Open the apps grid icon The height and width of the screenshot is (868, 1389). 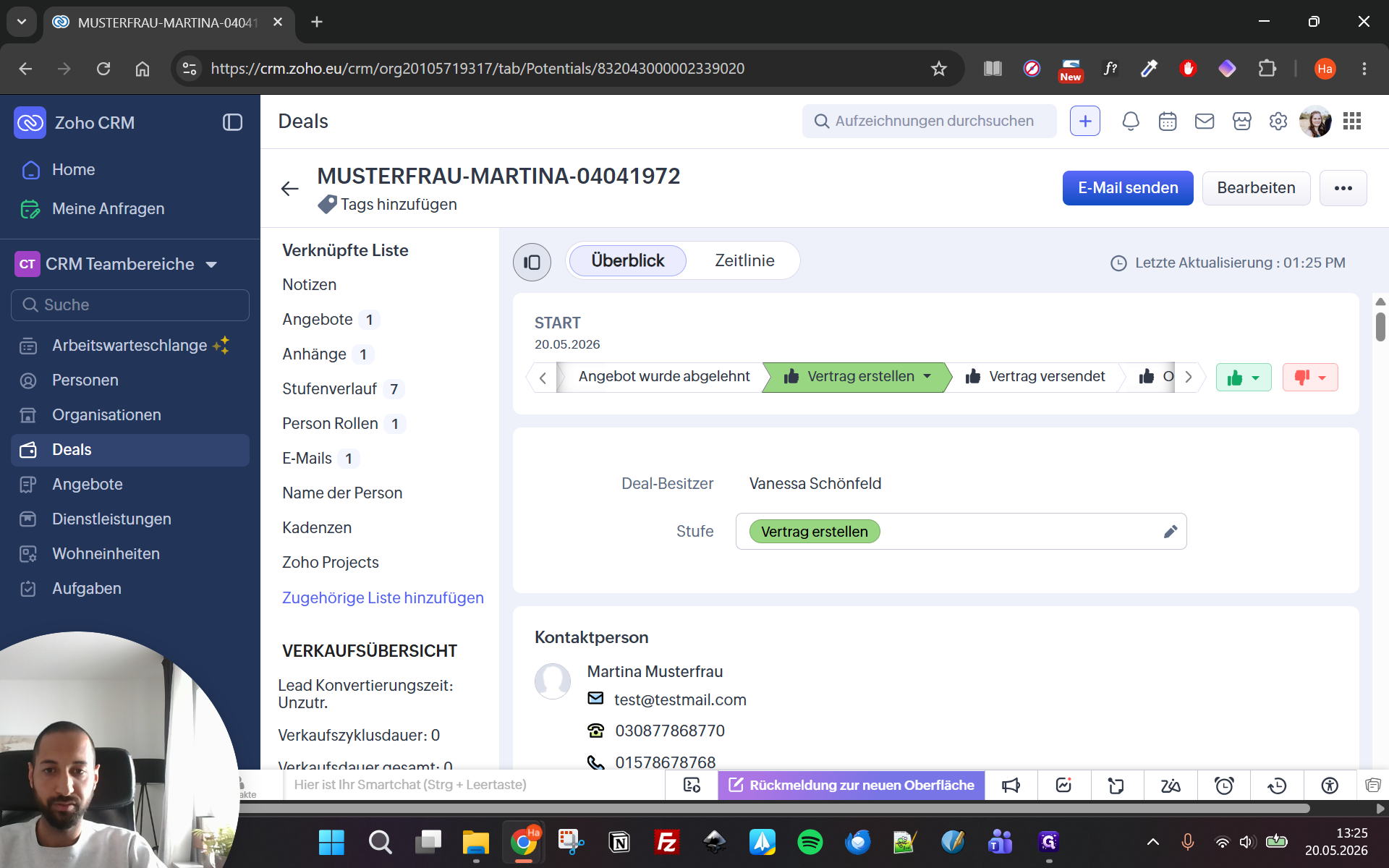pyautogui.click(x=1352, y=122)
